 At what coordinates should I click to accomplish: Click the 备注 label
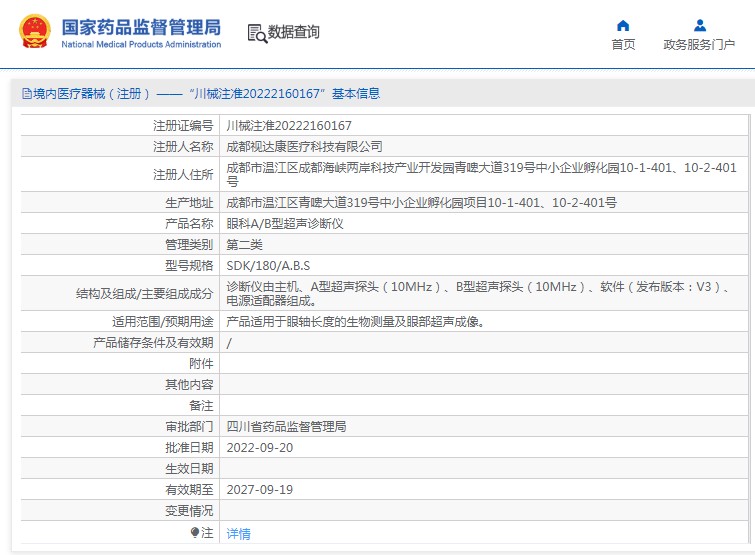pyautogui.click(x=201, y=406)
